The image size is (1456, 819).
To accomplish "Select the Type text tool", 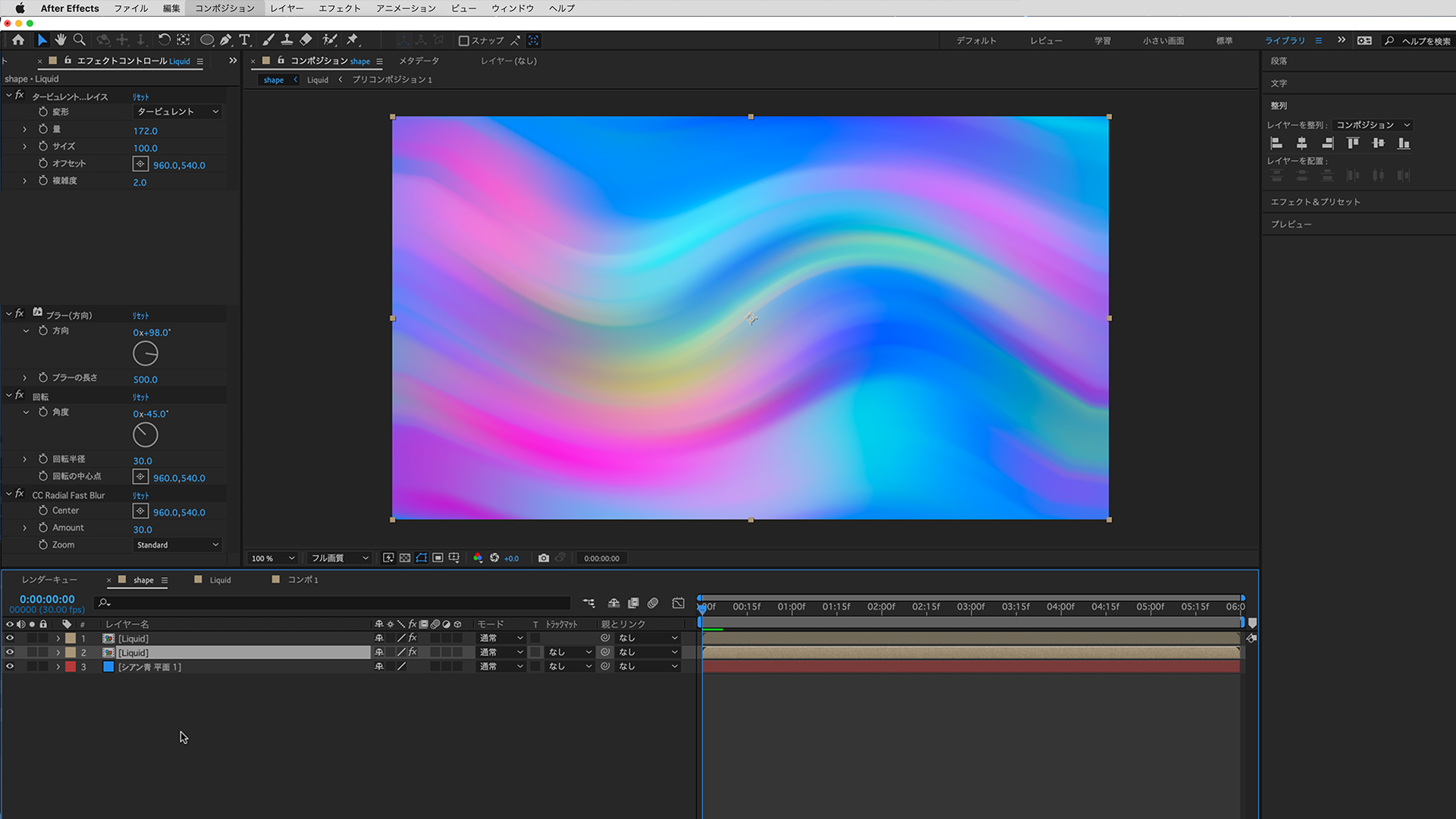I will (244, 40).
